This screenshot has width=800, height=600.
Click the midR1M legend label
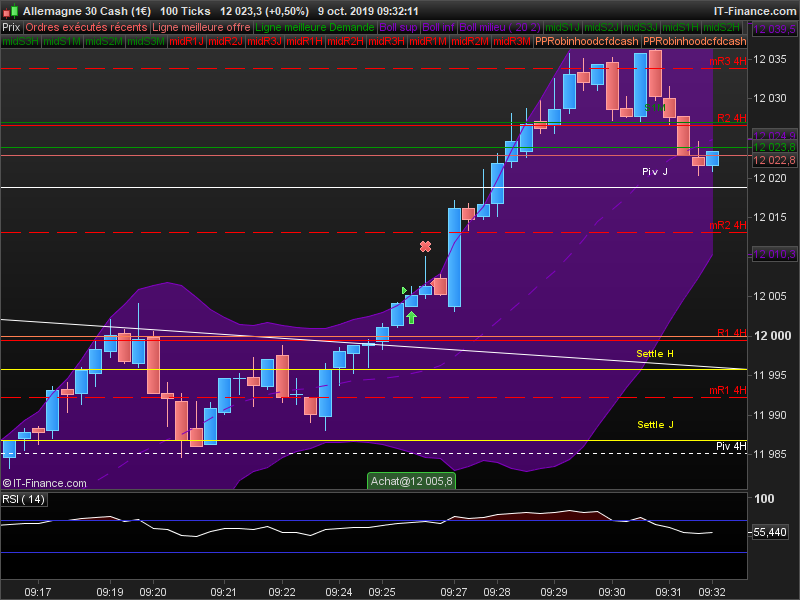tap(428, 41)
